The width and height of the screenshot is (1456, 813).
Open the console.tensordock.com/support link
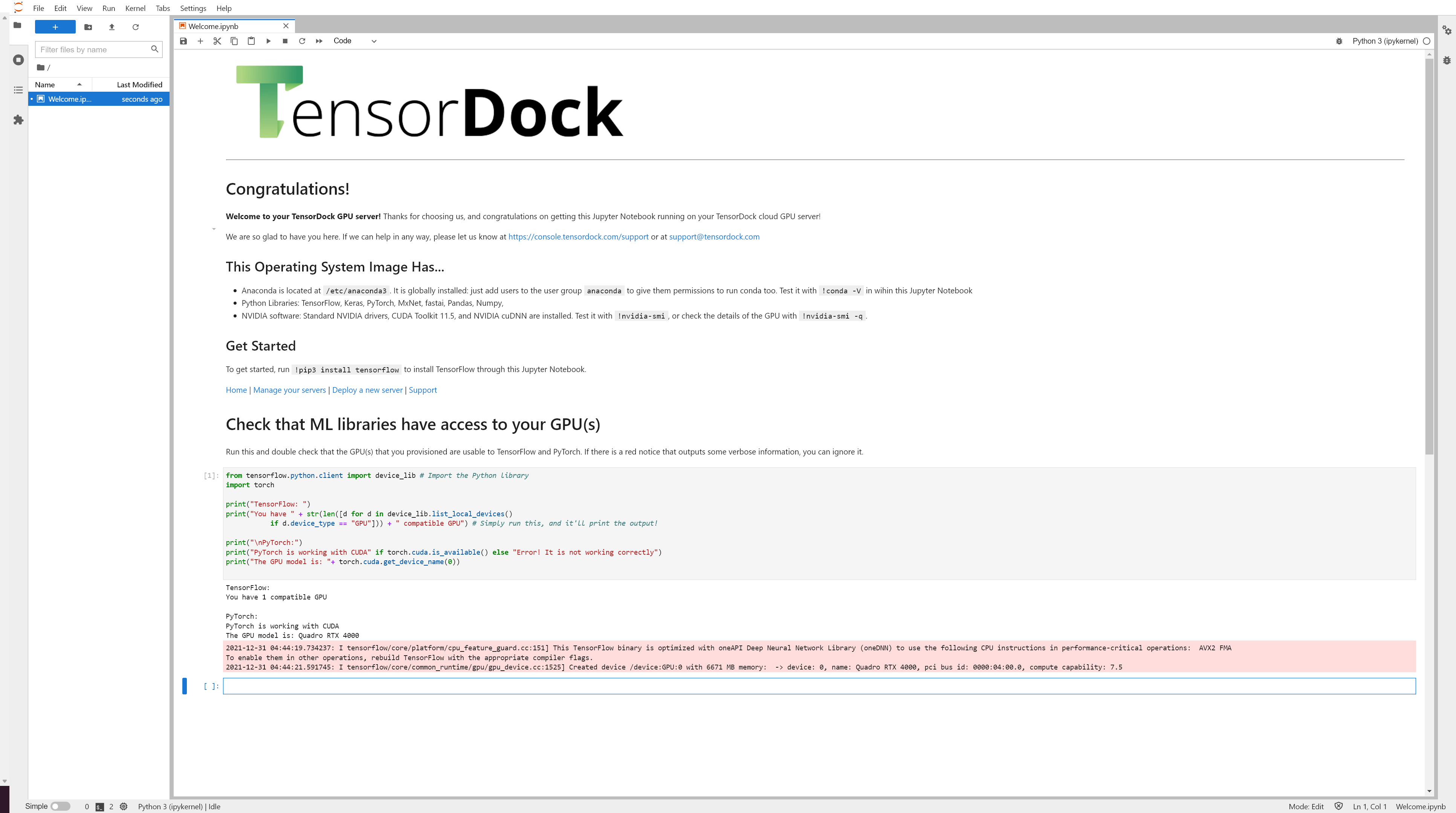point(578,236)
